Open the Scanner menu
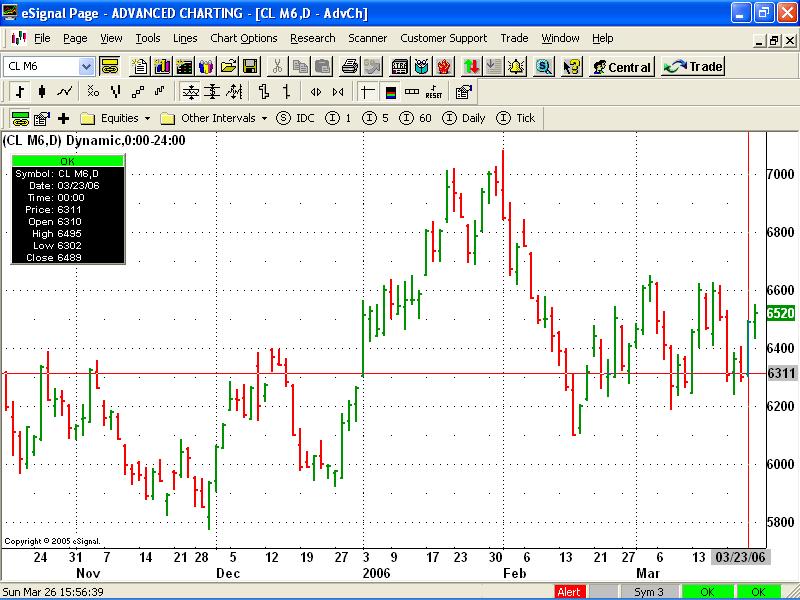This screenshot has width=800, height=600. pos(367,38)
